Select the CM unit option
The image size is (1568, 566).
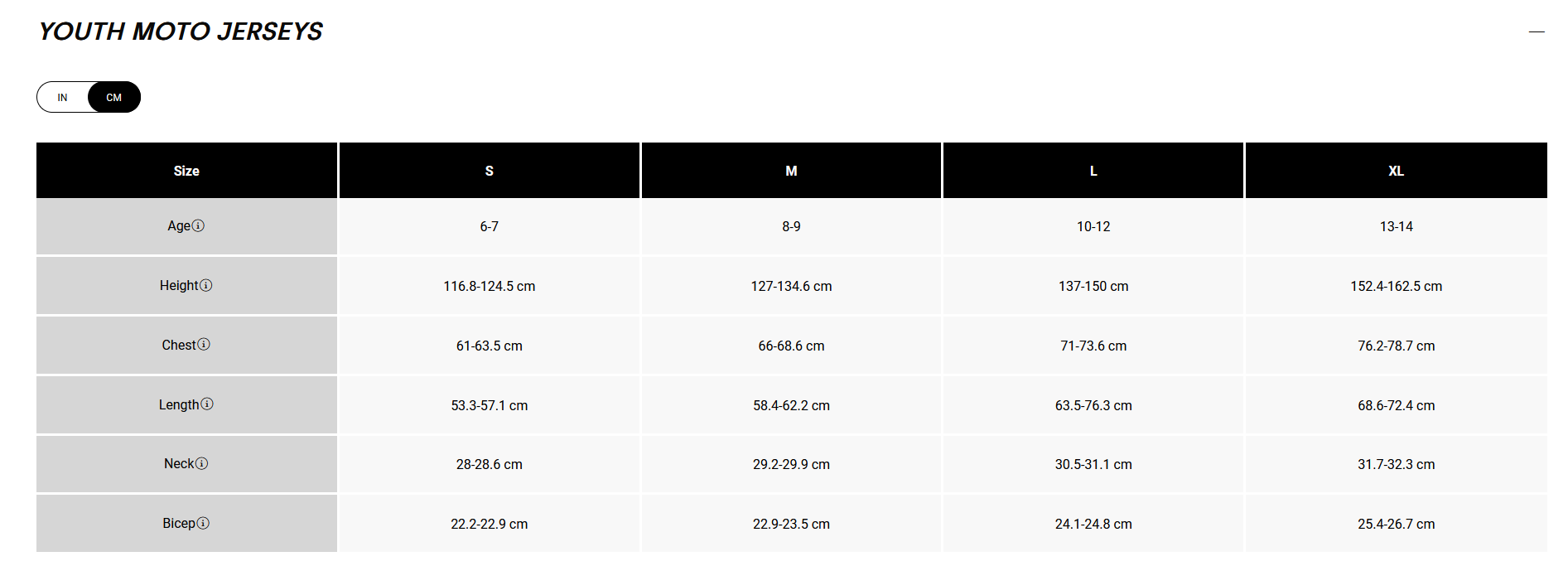pos(114,97)
